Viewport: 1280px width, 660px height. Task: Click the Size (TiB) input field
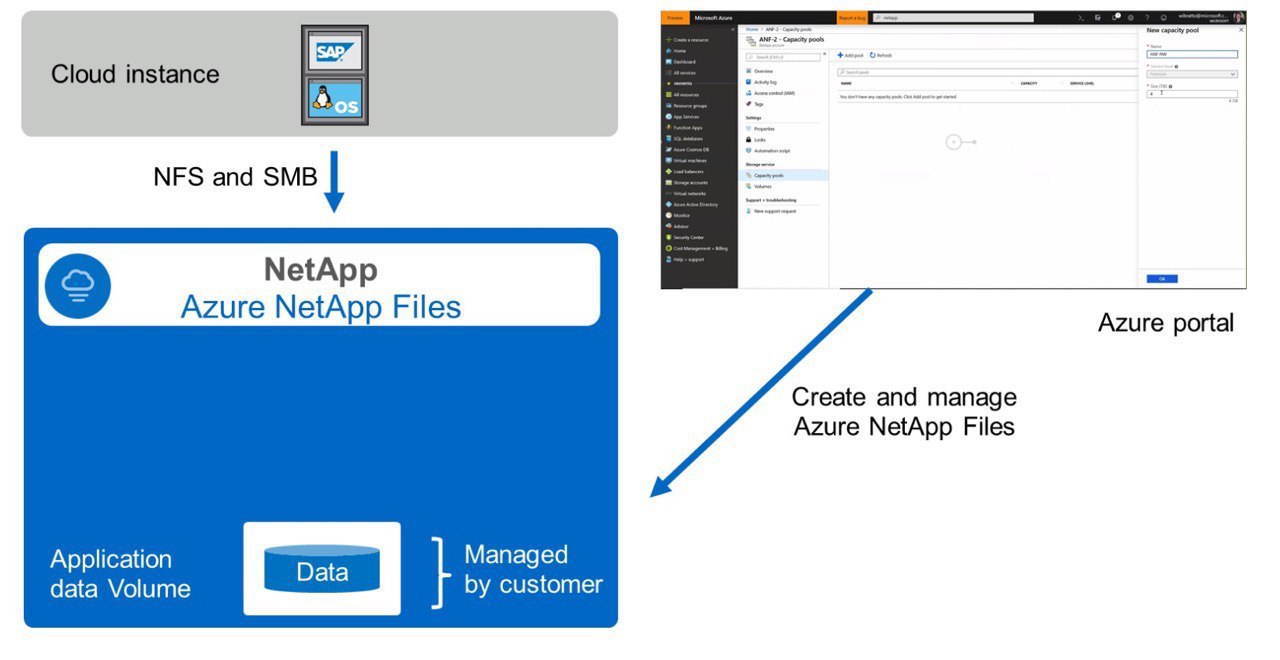[x=1192, y=94]
